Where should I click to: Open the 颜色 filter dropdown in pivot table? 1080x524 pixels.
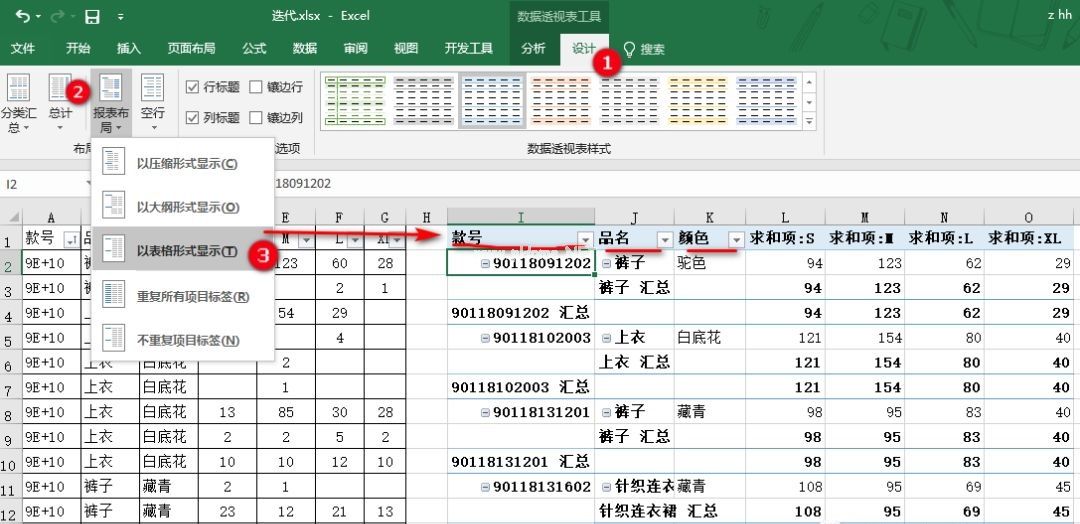[736, 239]
